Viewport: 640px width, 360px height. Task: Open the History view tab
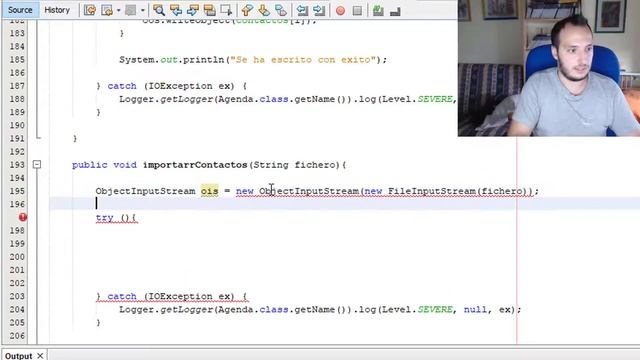pyautogui.click(x=57, y=10)
